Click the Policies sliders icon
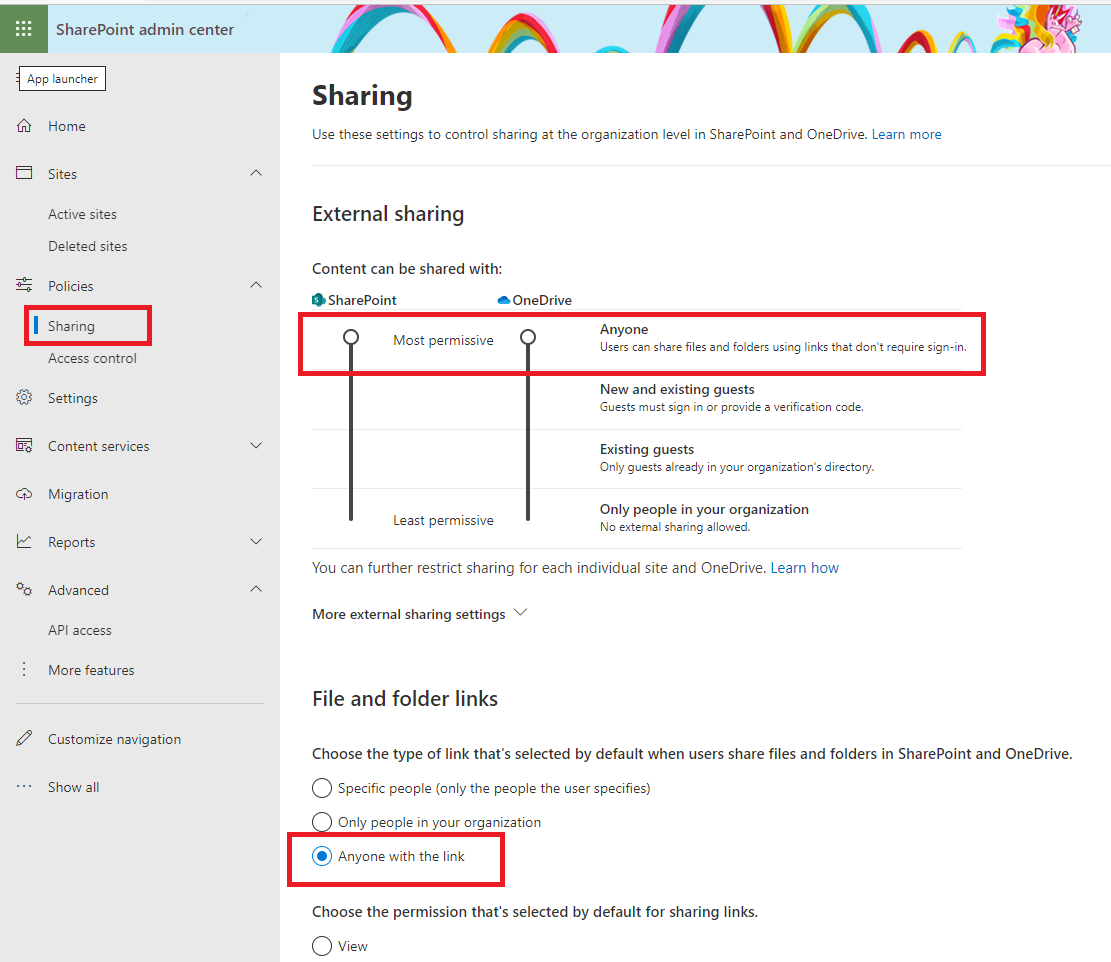 coord(24,285)
